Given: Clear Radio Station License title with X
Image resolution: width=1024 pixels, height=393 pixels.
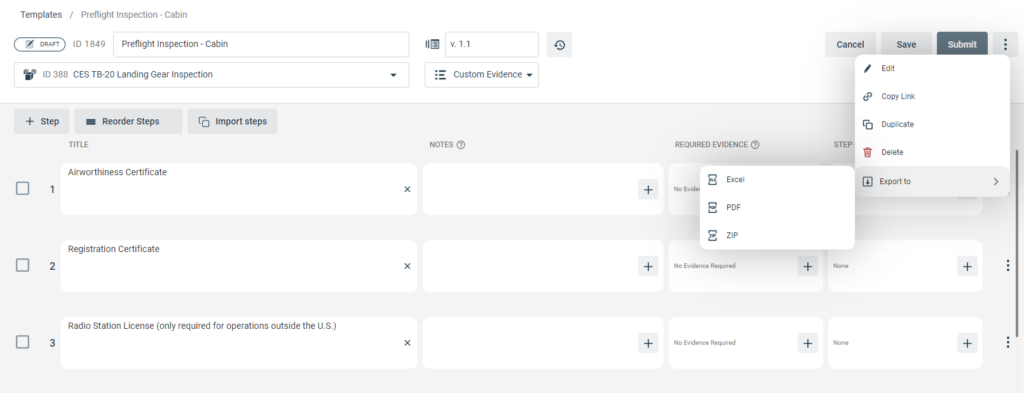Looking at the screenshot, I should 407,343.
